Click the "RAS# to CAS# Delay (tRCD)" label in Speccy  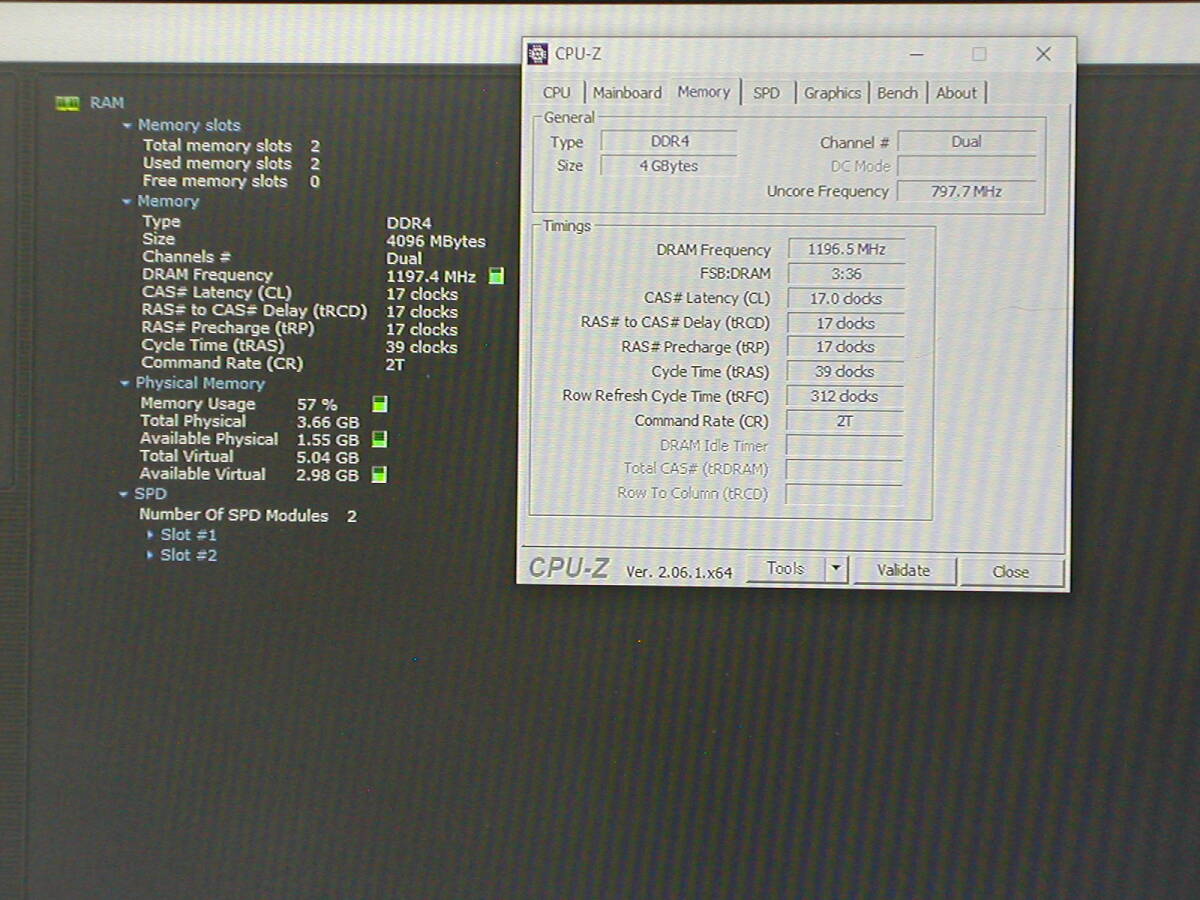(254, 311)
